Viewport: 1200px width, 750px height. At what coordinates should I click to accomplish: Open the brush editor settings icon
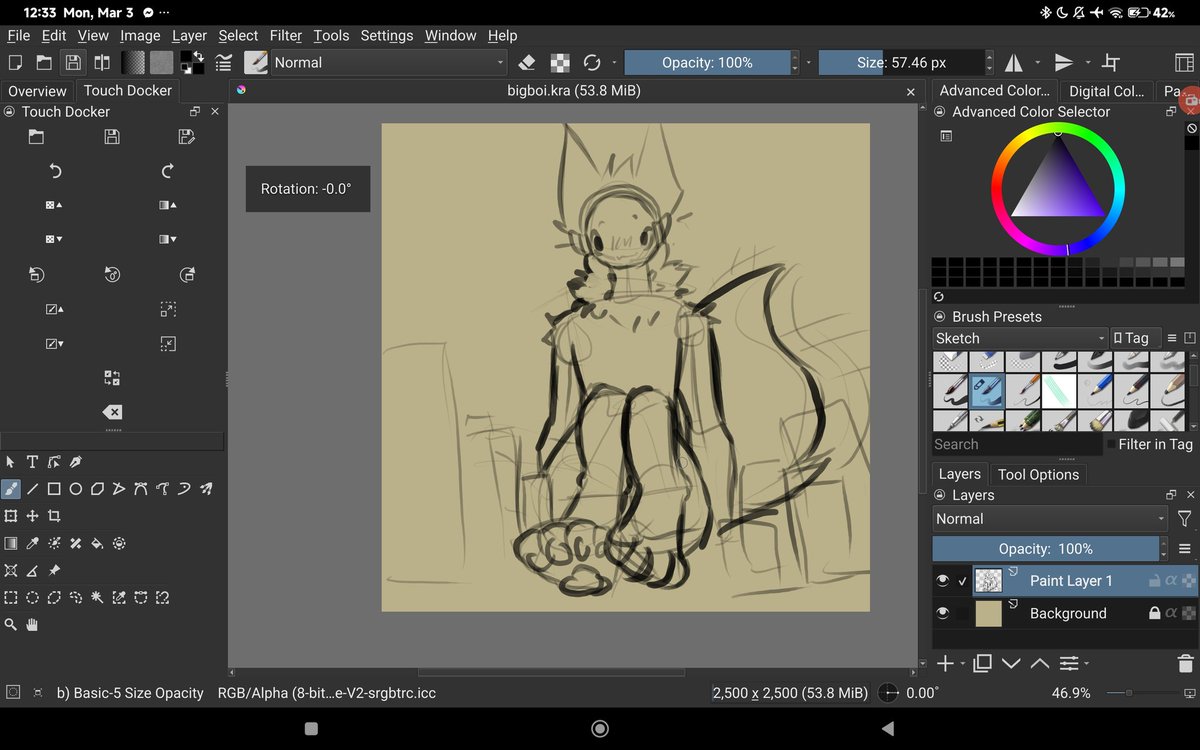(224, 62)
